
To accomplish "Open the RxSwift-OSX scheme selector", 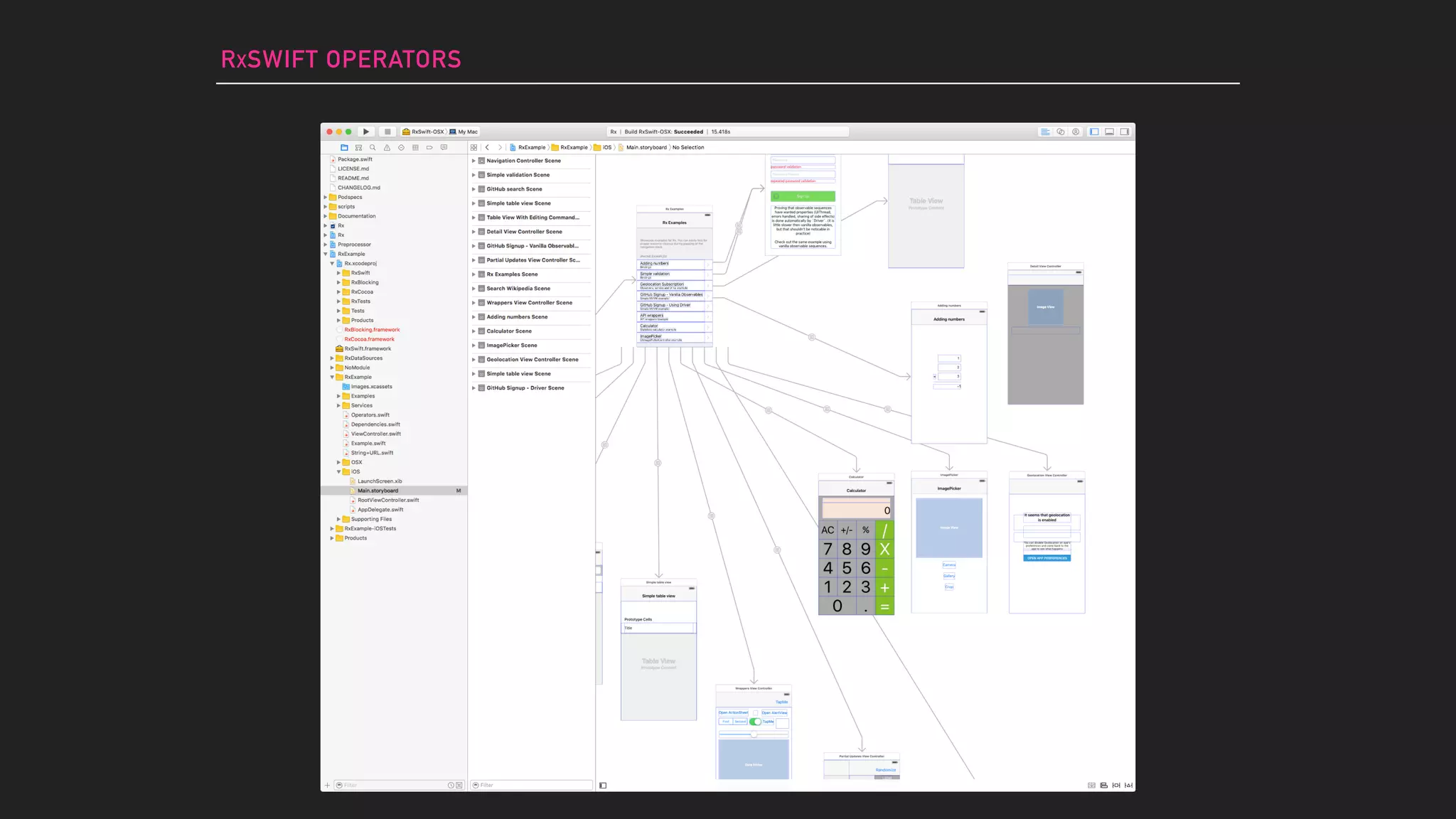I will pos(427,132).
